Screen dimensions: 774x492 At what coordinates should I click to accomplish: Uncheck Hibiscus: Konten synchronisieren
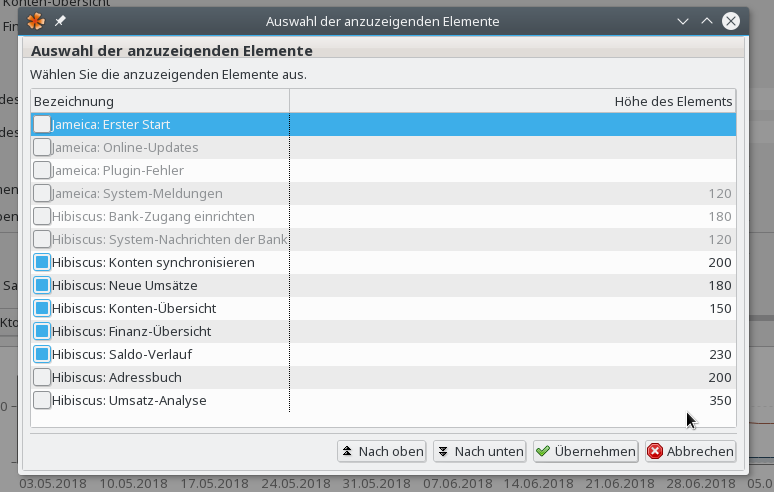[x=42, y=262]
